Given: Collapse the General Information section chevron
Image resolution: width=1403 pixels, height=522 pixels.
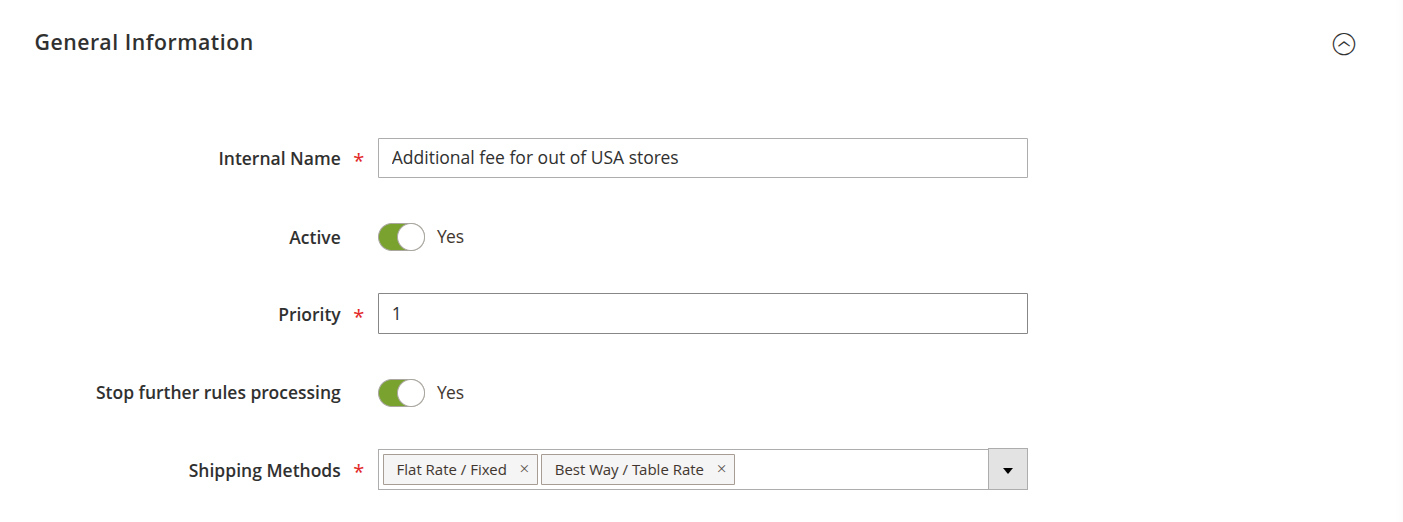Looking at the screenshot, I should (1343, 44).
